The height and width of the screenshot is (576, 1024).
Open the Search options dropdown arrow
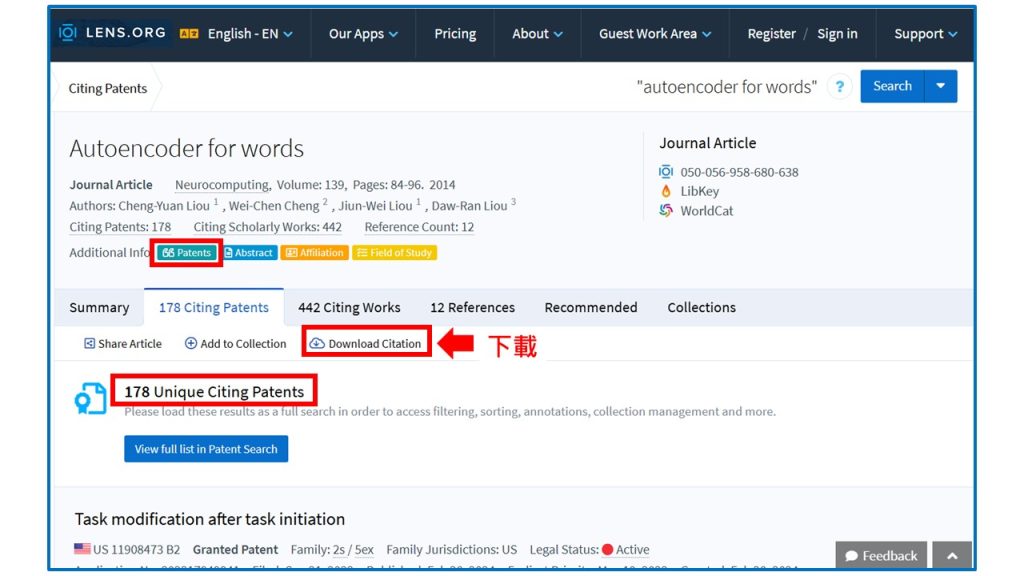[940, 86]
